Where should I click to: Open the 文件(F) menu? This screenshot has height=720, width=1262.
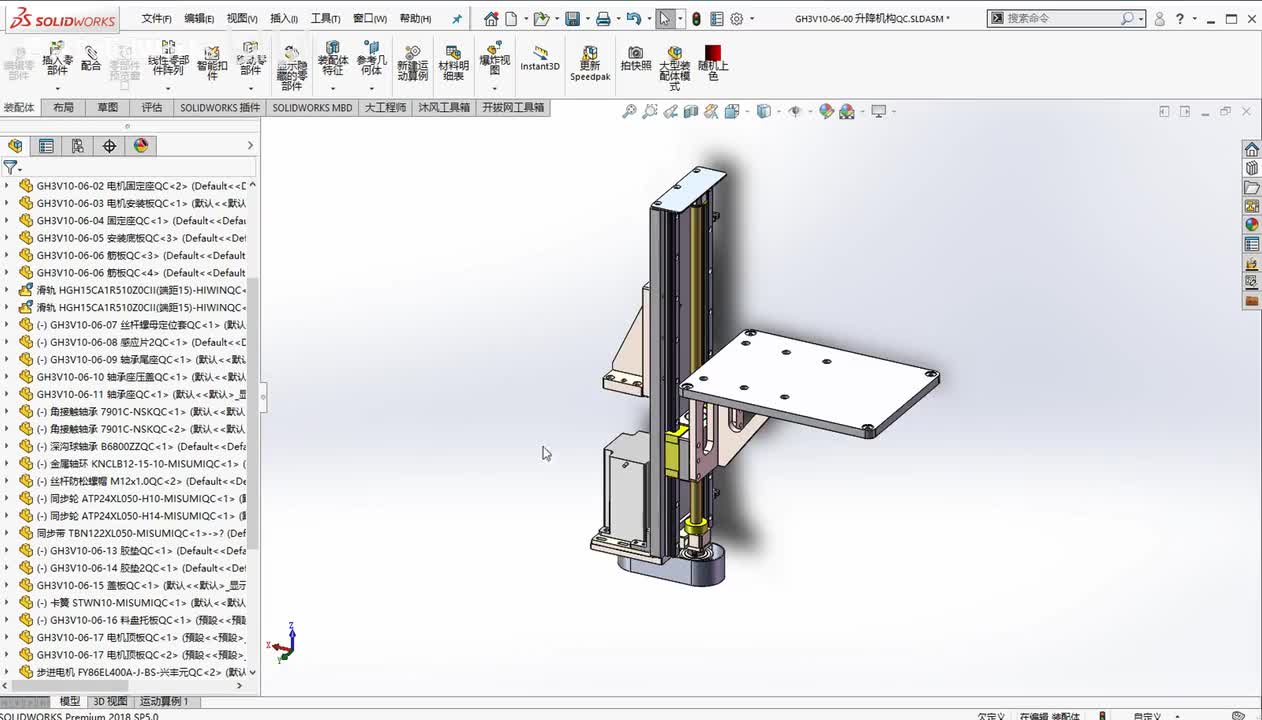156,18
